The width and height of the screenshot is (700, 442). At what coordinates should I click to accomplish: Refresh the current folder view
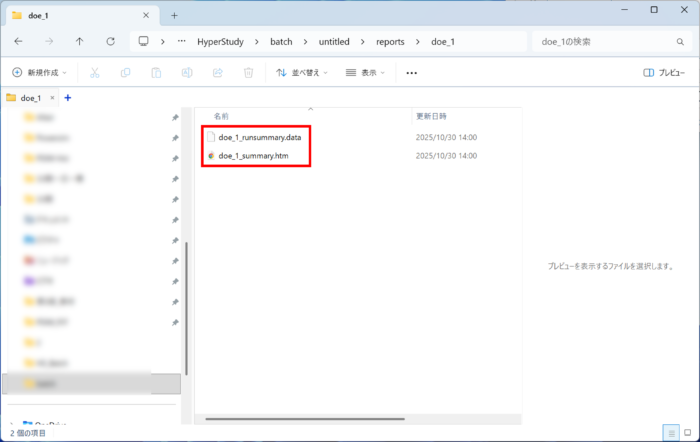tap(110, 41)
